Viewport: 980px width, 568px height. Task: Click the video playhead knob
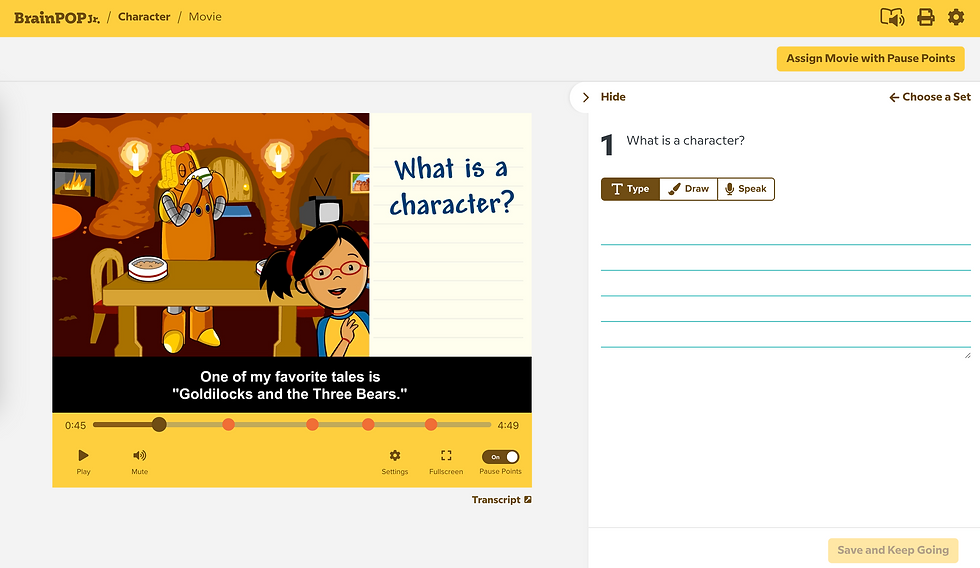[159, 425]
